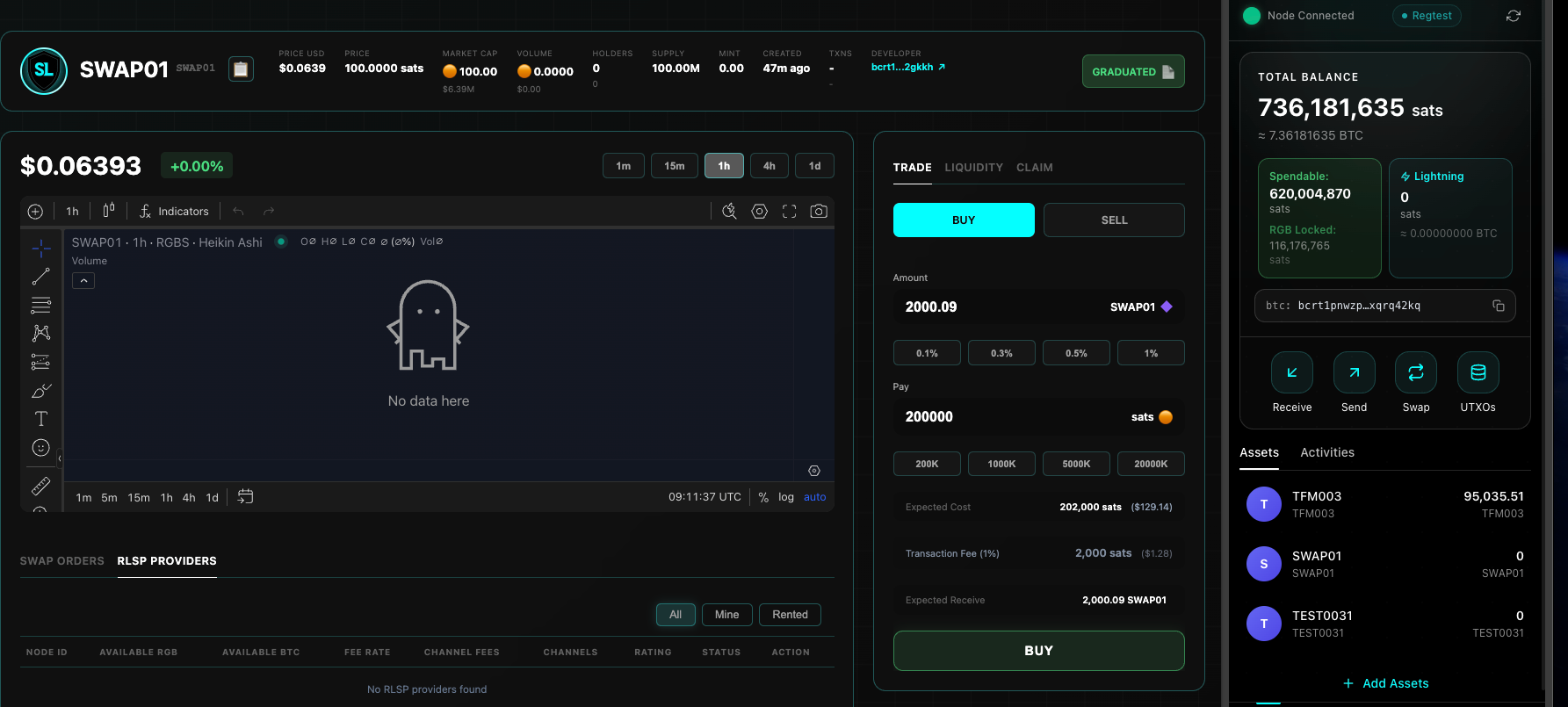Open the emoji sticker tool
Image resolution: width=1568 pixels, height=707 pixels.
pos(41,447)
